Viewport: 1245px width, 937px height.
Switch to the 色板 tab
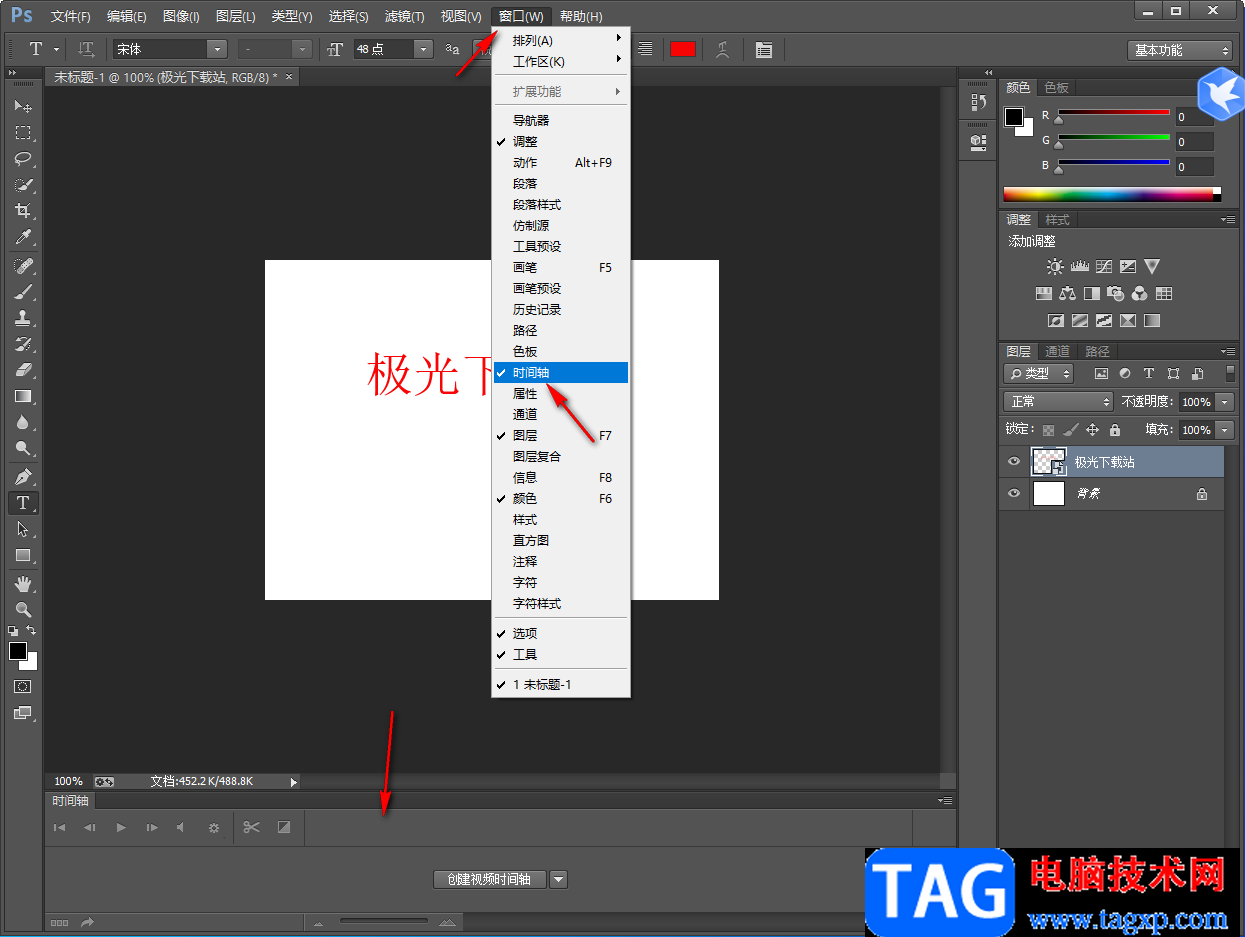[1056, 87]
